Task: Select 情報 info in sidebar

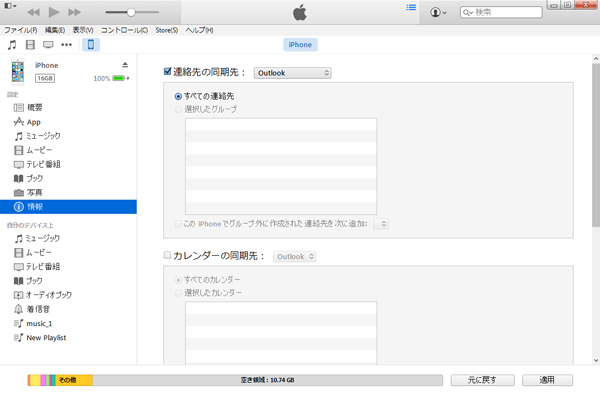Action: pyautogui.click(x=68, y=207)
